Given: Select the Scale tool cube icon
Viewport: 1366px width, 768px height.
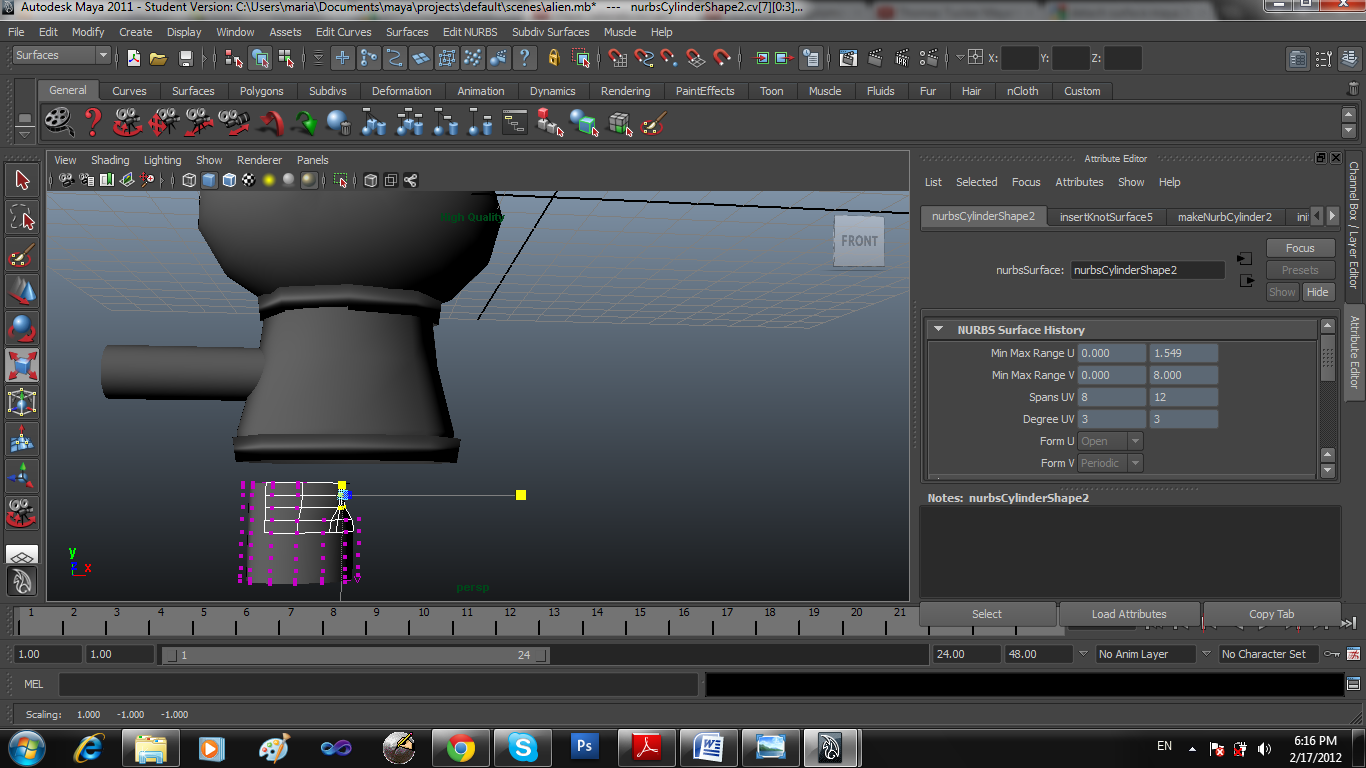Looking at the screenshot, I should point(22,366).
